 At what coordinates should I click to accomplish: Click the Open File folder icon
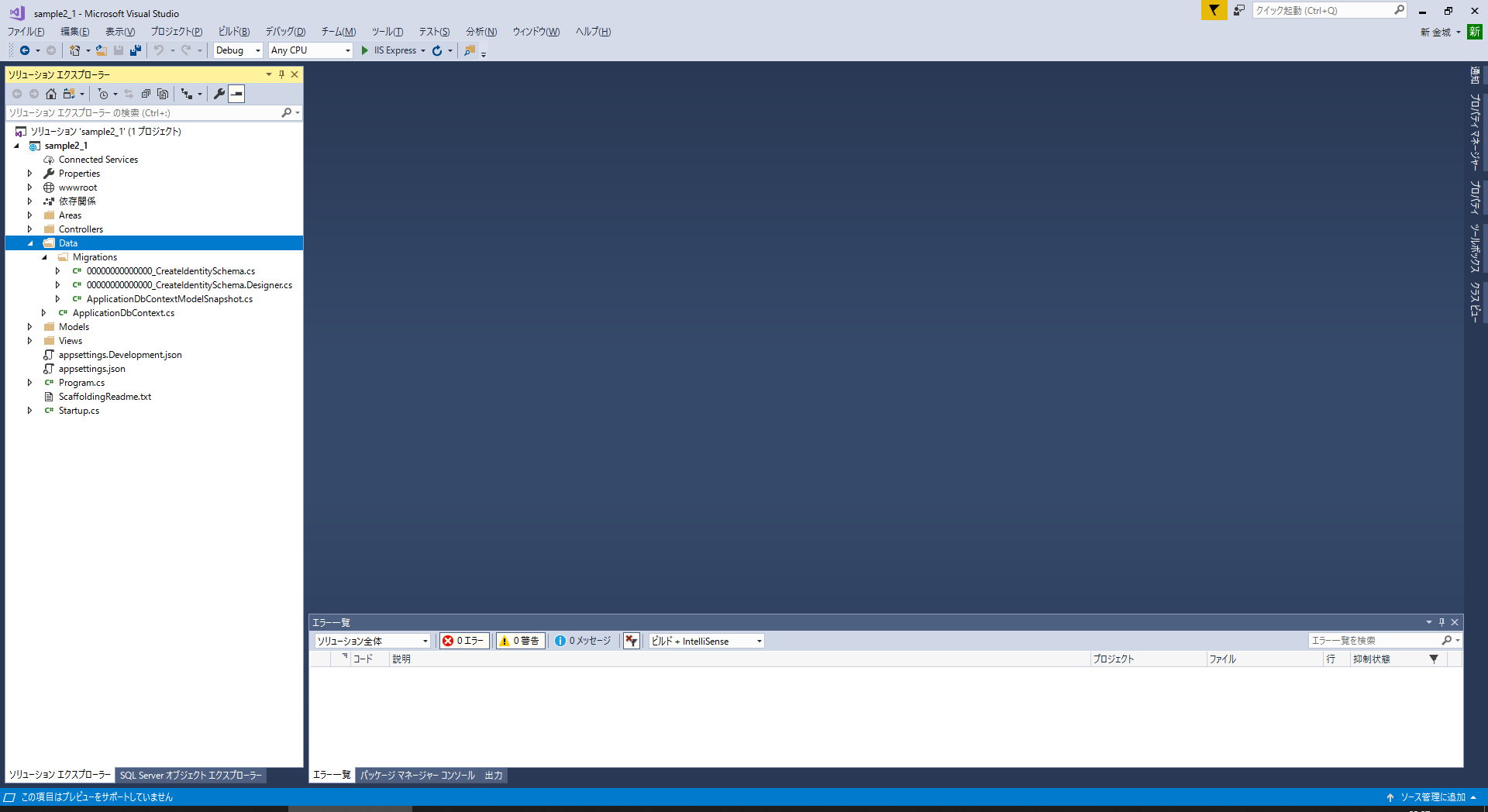click(x=101, y=50)
